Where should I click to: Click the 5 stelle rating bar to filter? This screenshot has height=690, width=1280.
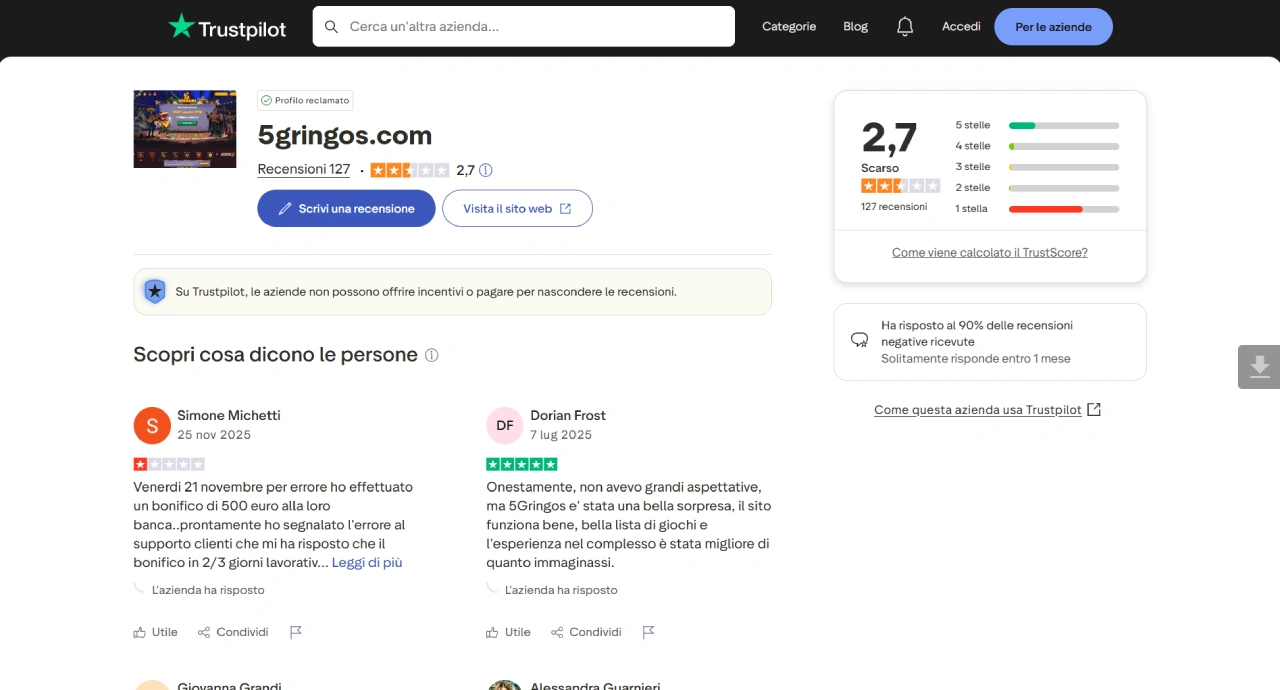tap(1063, 125)
